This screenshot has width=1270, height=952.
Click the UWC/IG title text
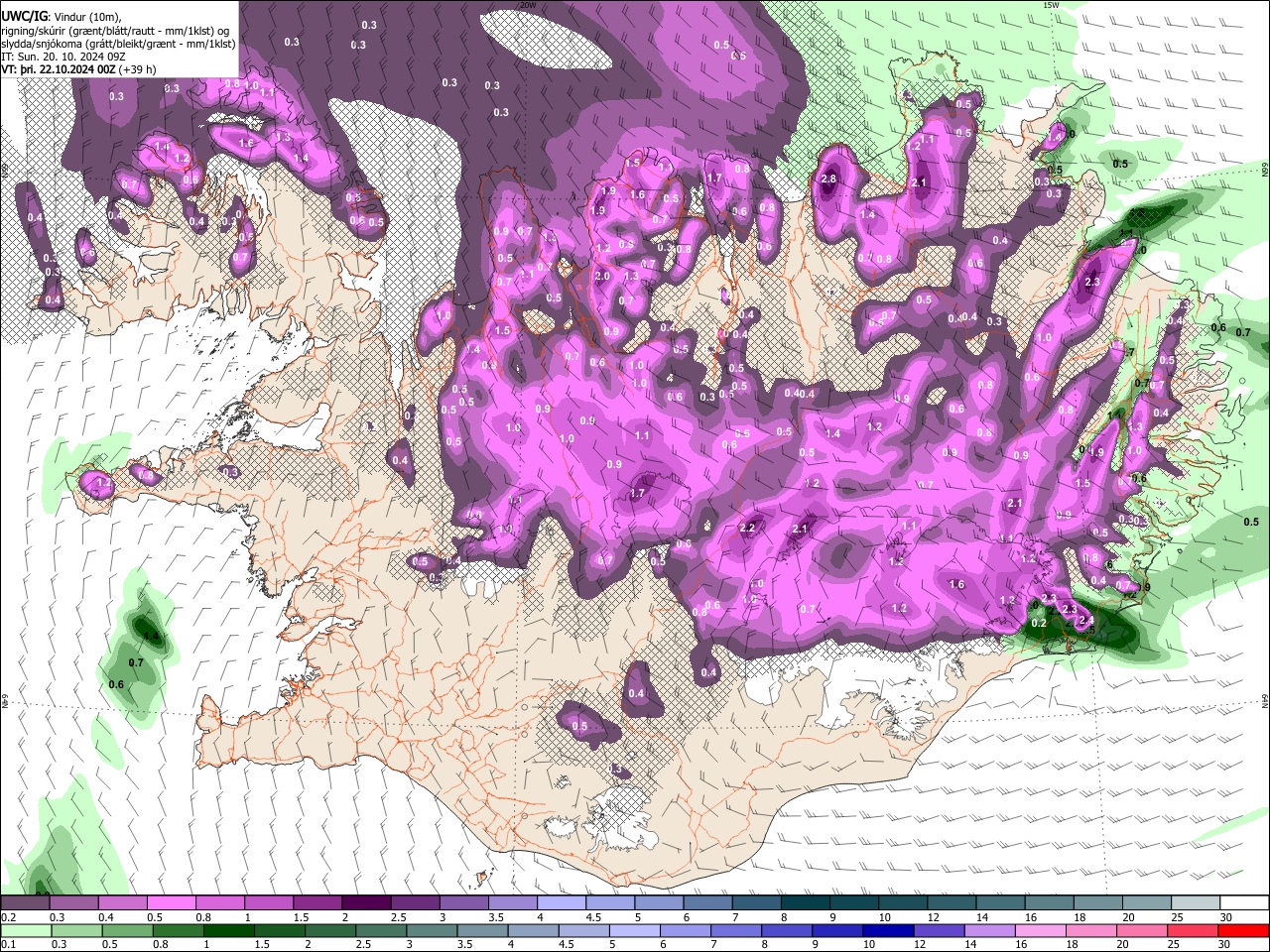click(x=23, y=16)
